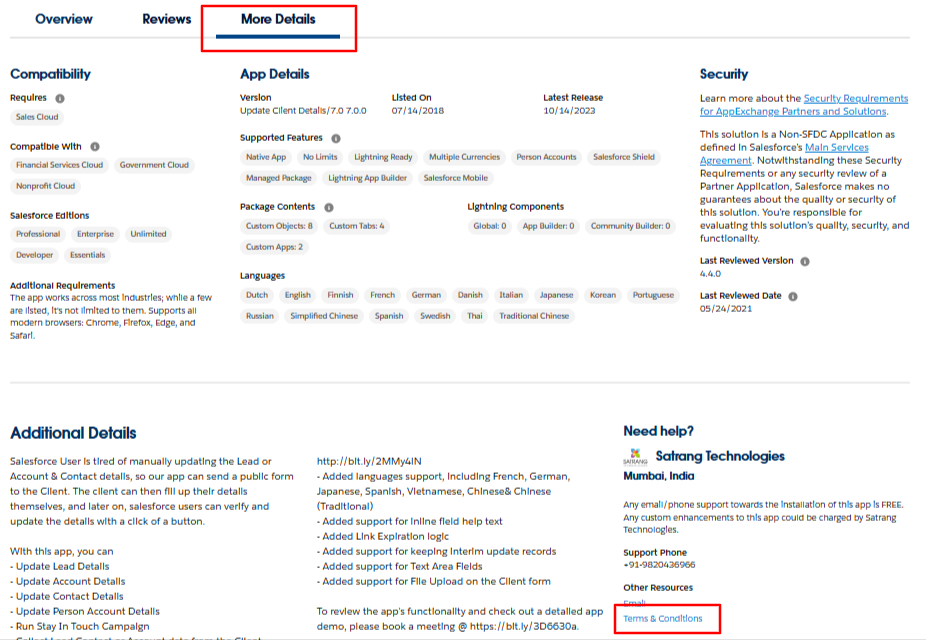Click the Multiple Currencies feature tag
The width and height of the screenshot is (926, 640).
[x=464, y=157]
